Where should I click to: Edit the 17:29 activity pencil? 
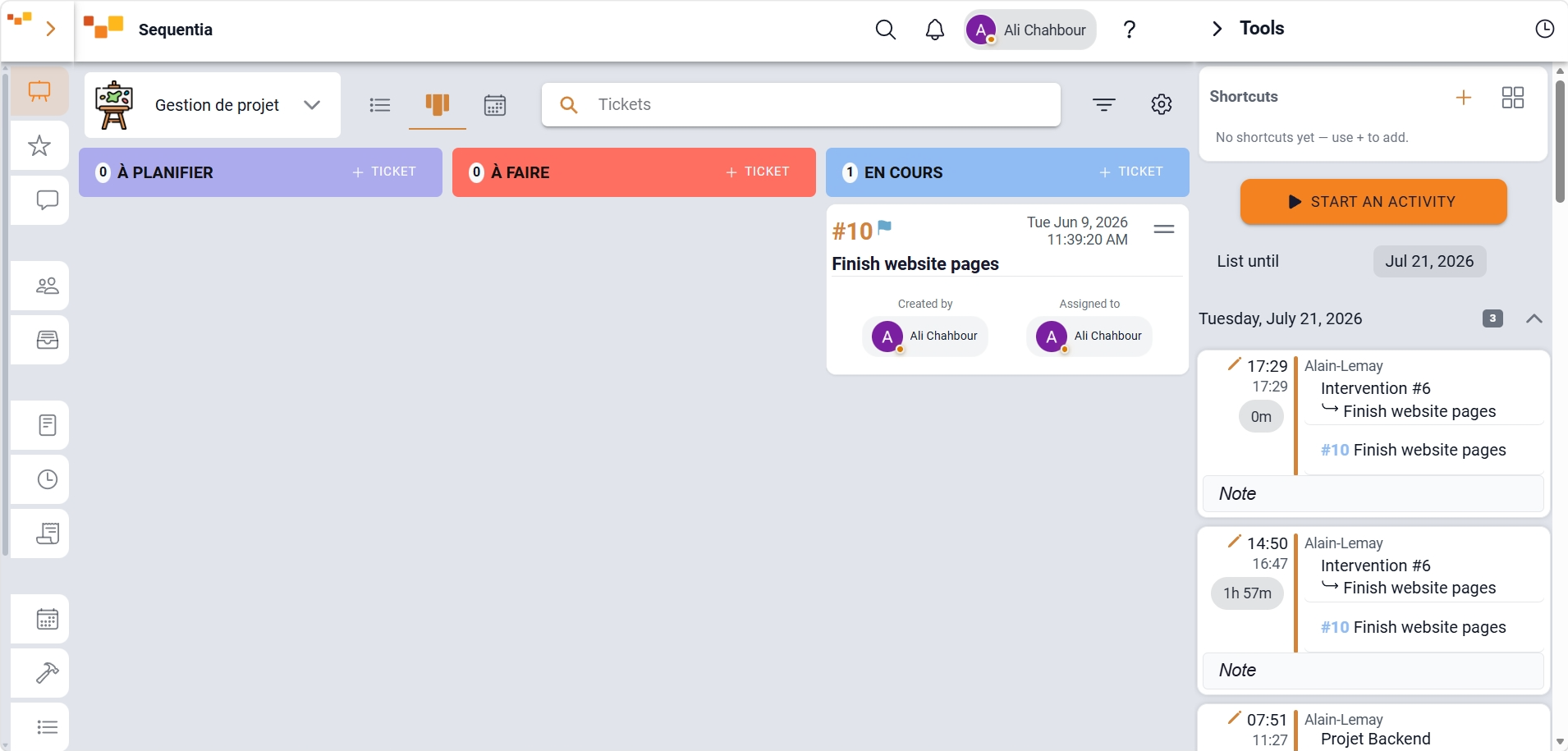[1234, 364]
